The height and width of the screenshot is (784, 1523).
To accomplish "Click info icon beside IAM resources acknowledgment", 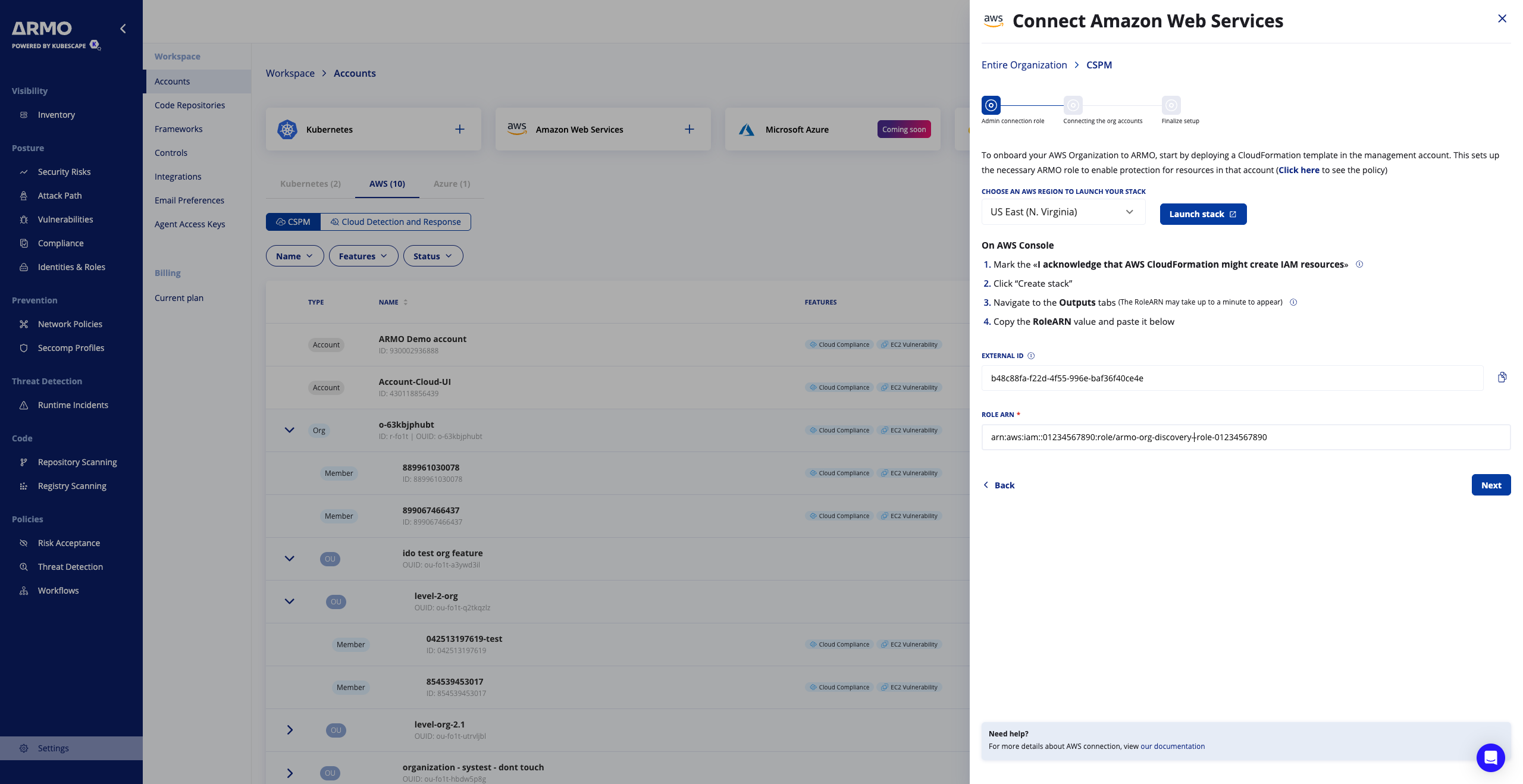I will point(1359,264).
